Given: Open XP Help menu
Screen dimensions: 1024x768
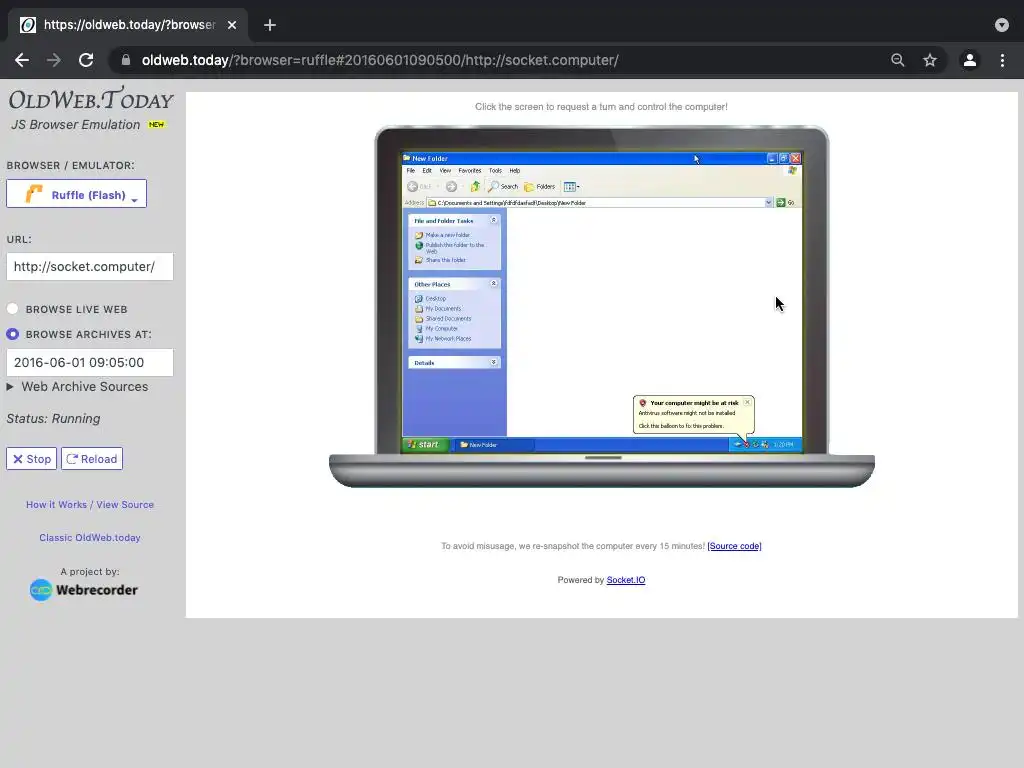Looking at the screenshot, I should 515,170.
